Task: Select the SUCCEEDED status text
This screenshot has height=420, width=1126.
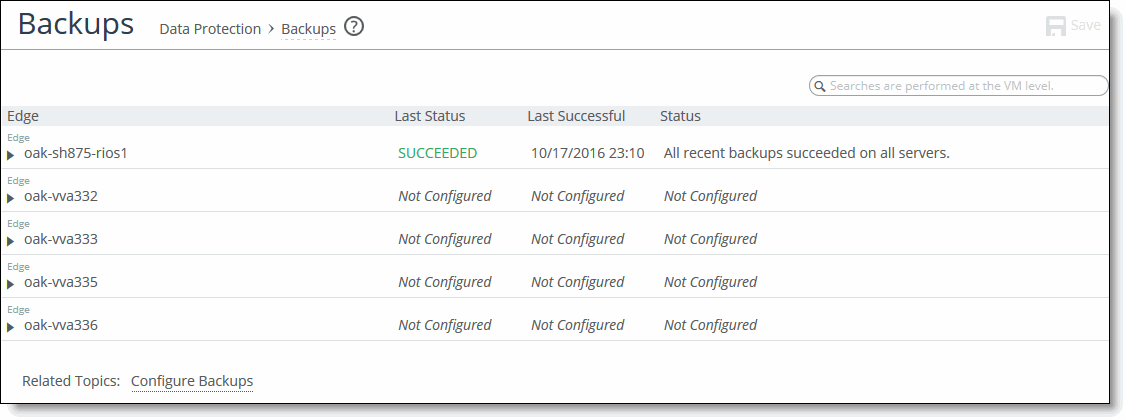Action: (437, 153)
